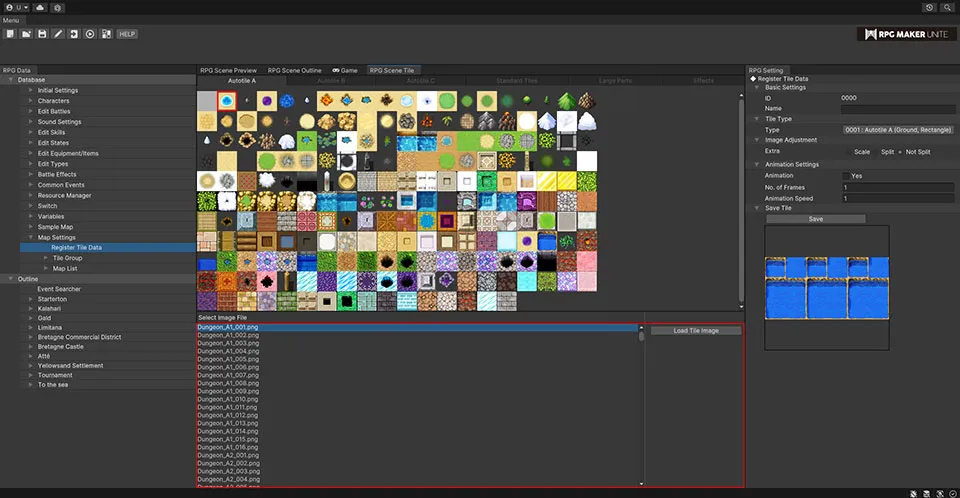
Task: Switch to the RPG Scene Preview tab
Action: (228, 70)
